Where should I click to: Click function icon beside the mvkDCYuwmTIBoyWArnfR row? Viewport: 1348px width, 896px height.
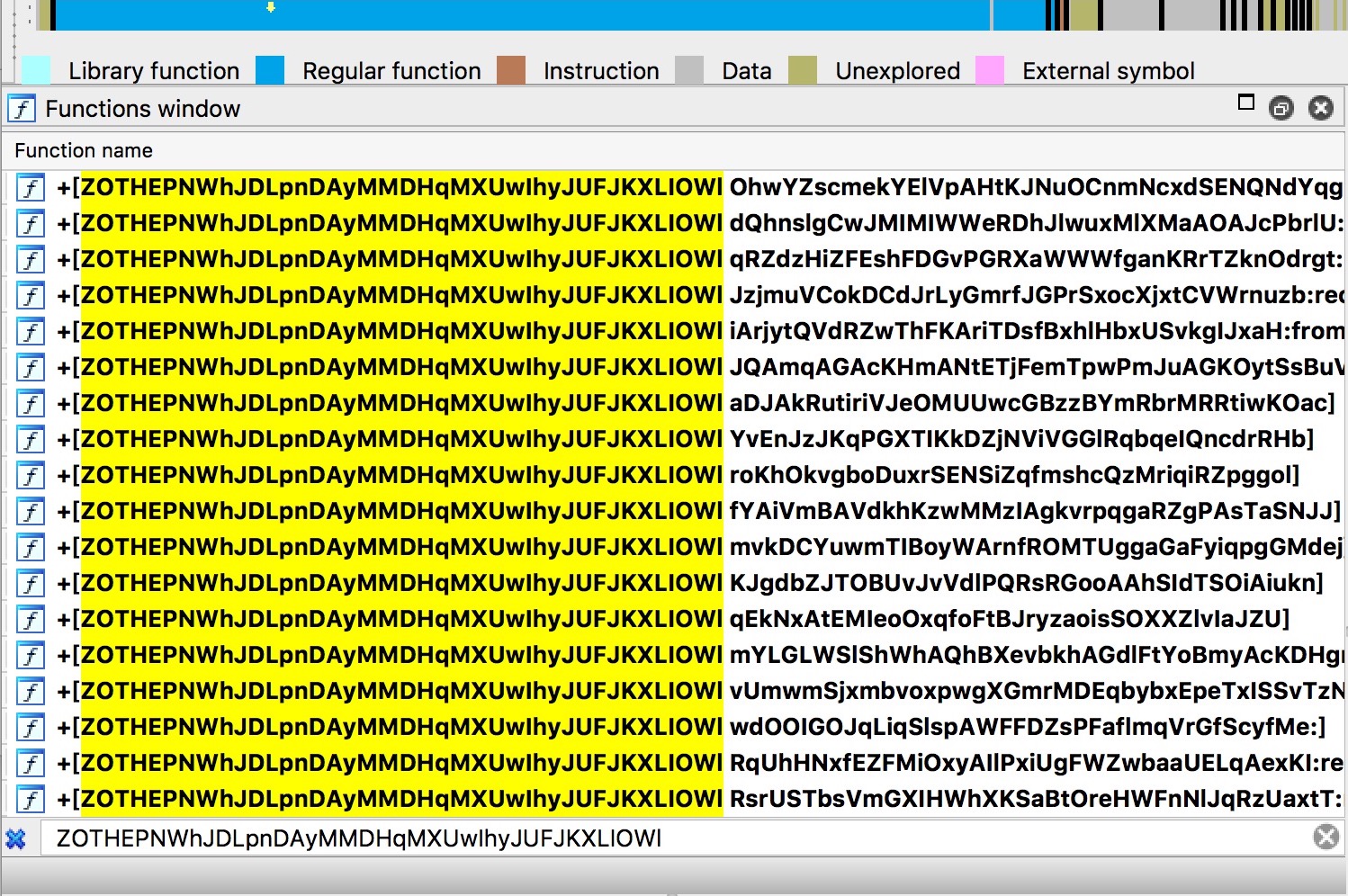(31, 547)
